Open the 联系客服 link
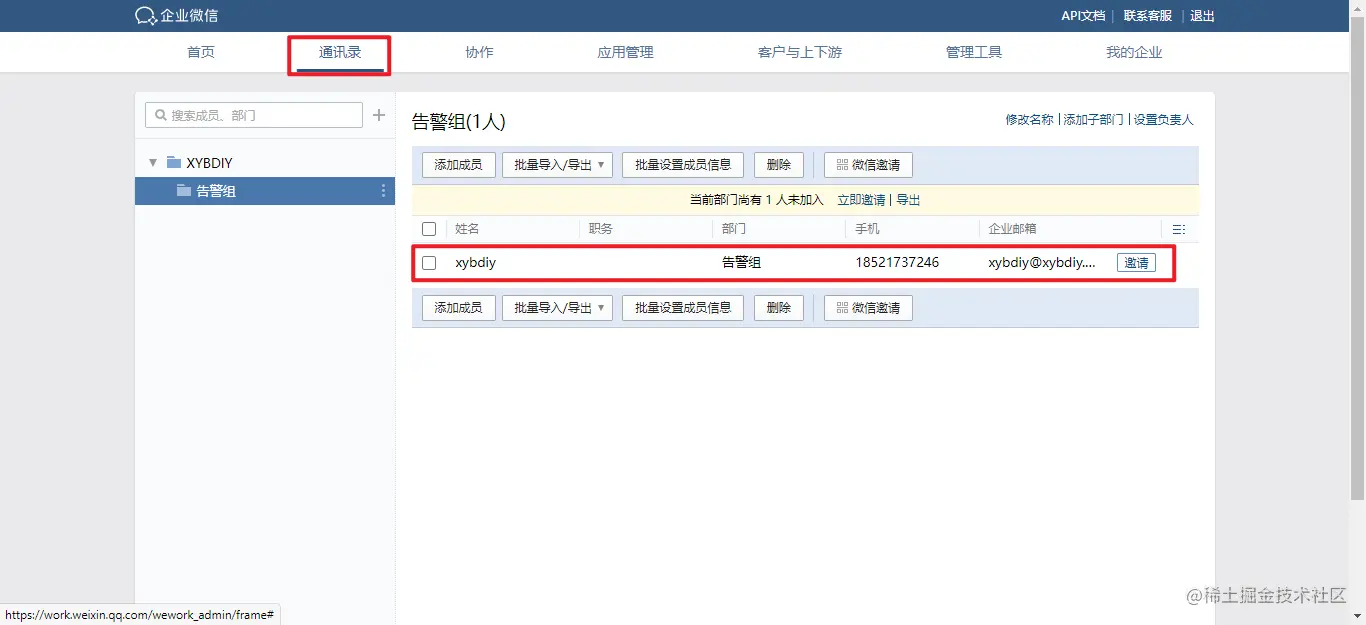Viewport: 1366px width, 625px height. pos(1148,16)
